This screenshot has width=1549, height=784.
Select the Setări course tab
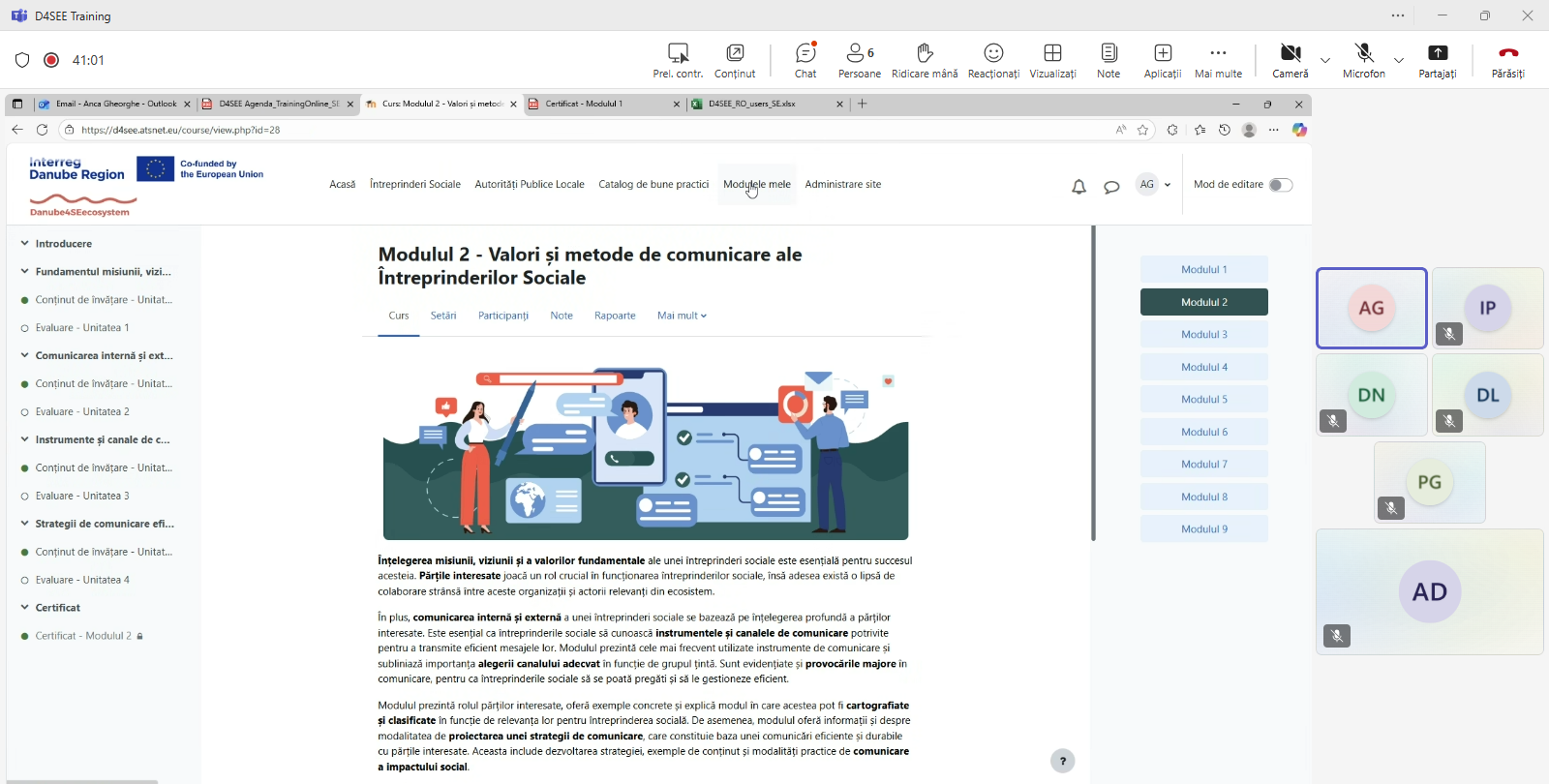coord(443,316)
